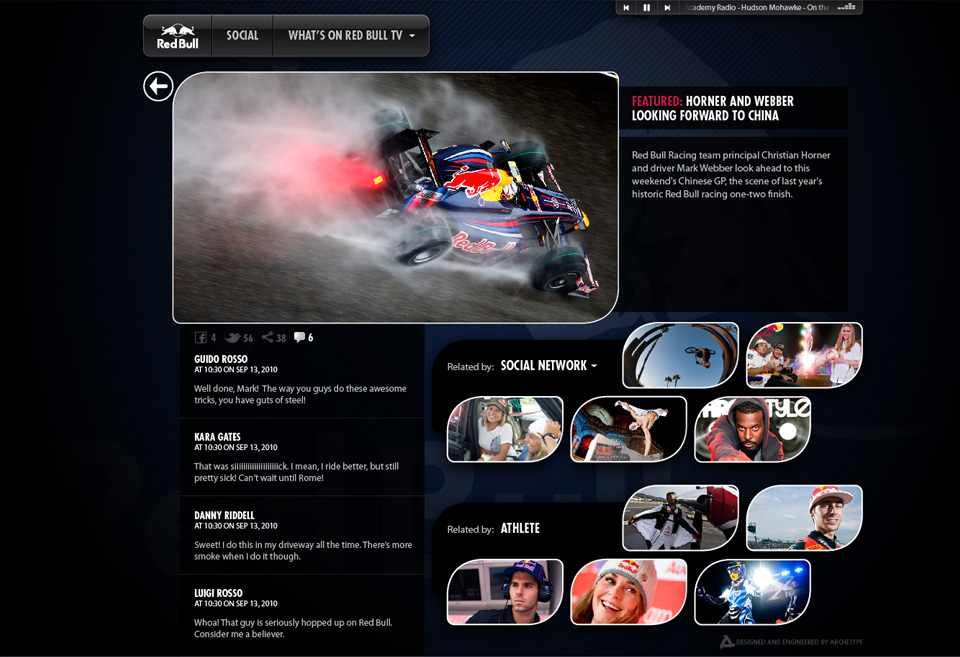This screenshot has width=960, height=657.
Task: Click the Red Bull logo home button
Action: pos(178,36)
